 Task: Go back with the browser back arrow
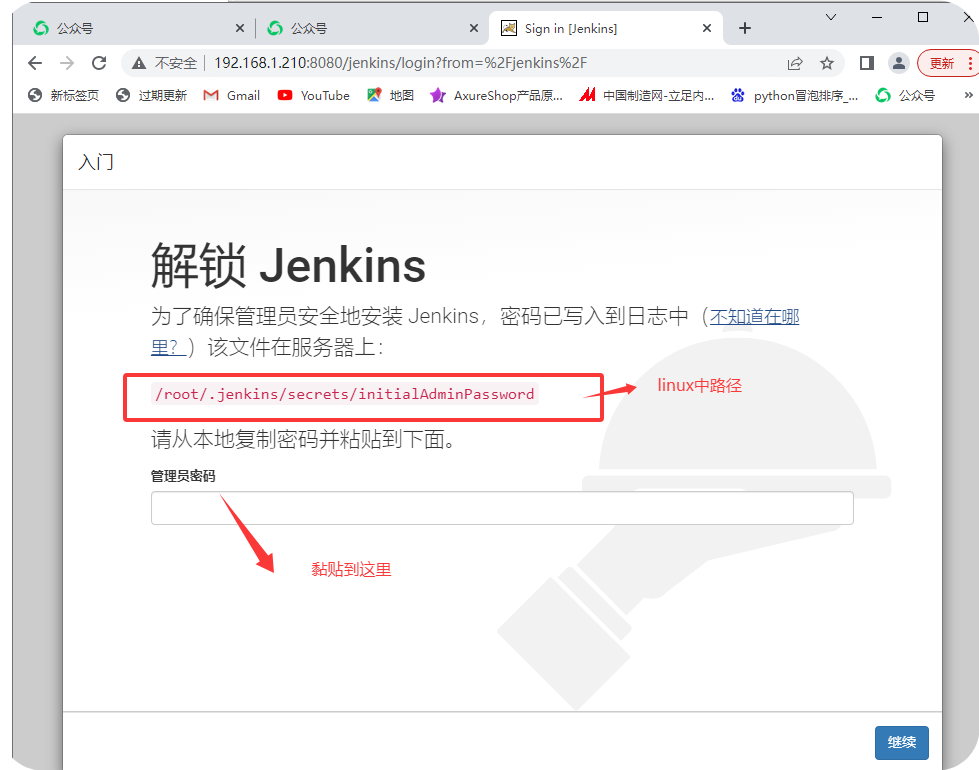pos(35,63)
